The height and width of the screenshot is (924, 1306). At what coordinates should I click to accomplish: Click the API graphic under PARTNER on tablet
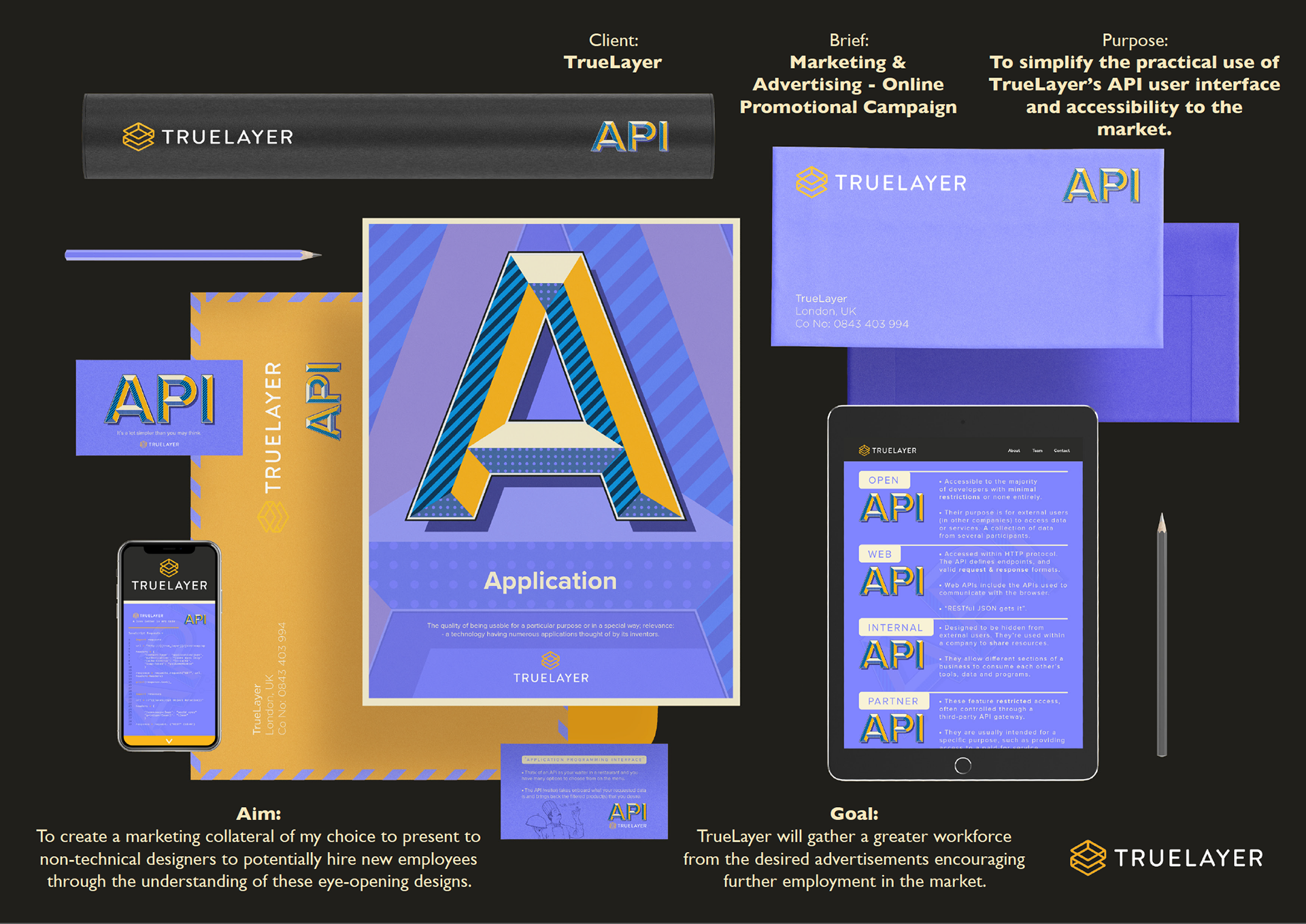(x=893, y=728)
